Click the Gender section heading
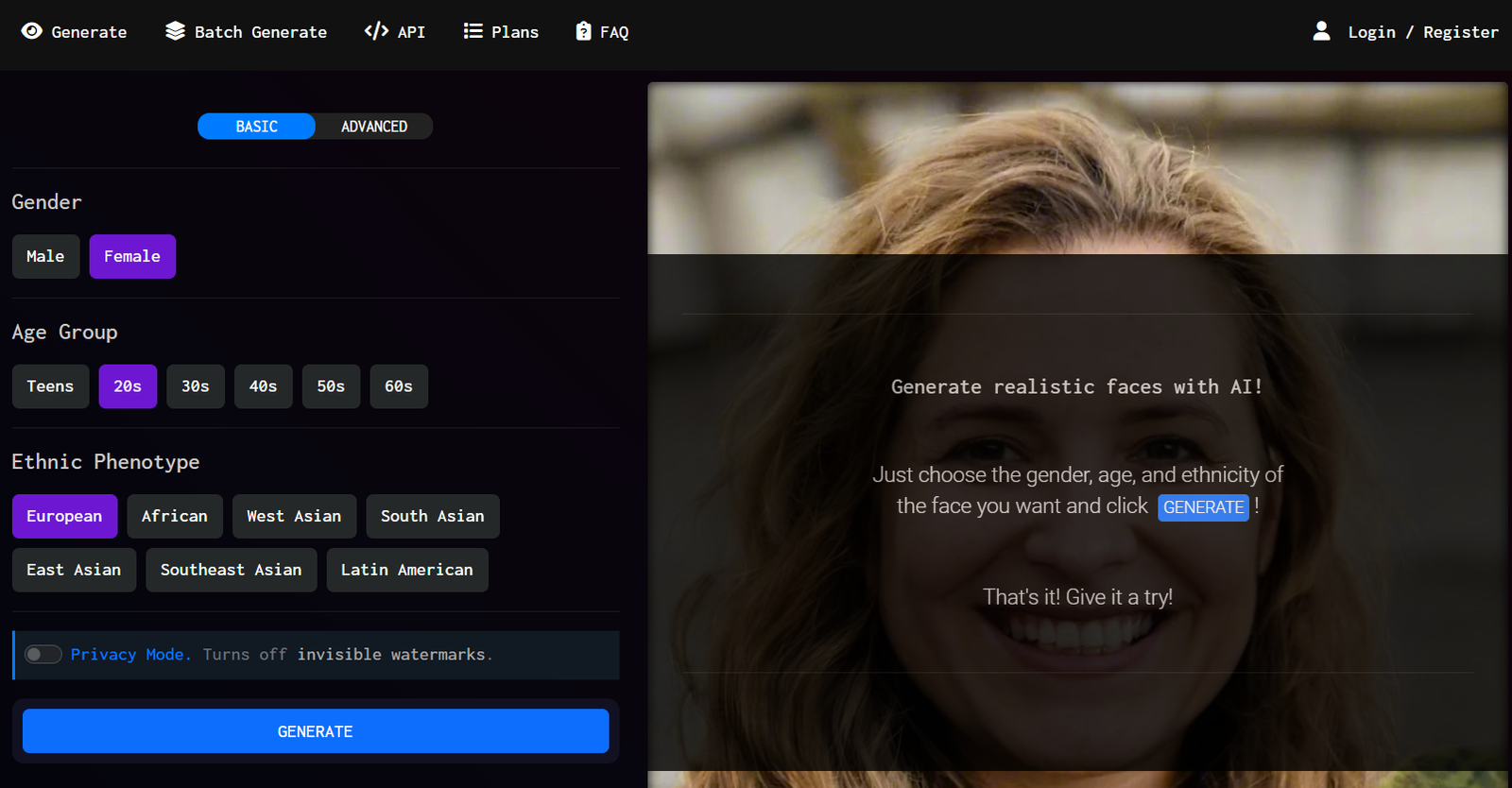 (x=46, y=202)
